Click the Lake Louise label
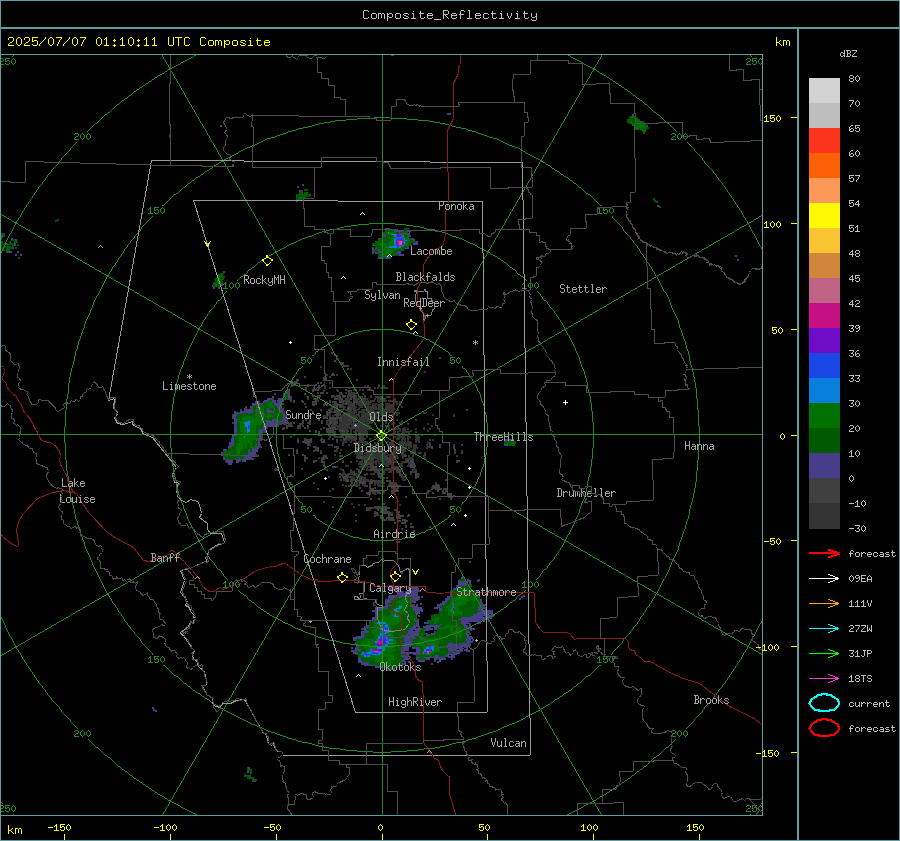 pyautogui.click(x=77, y=491)
